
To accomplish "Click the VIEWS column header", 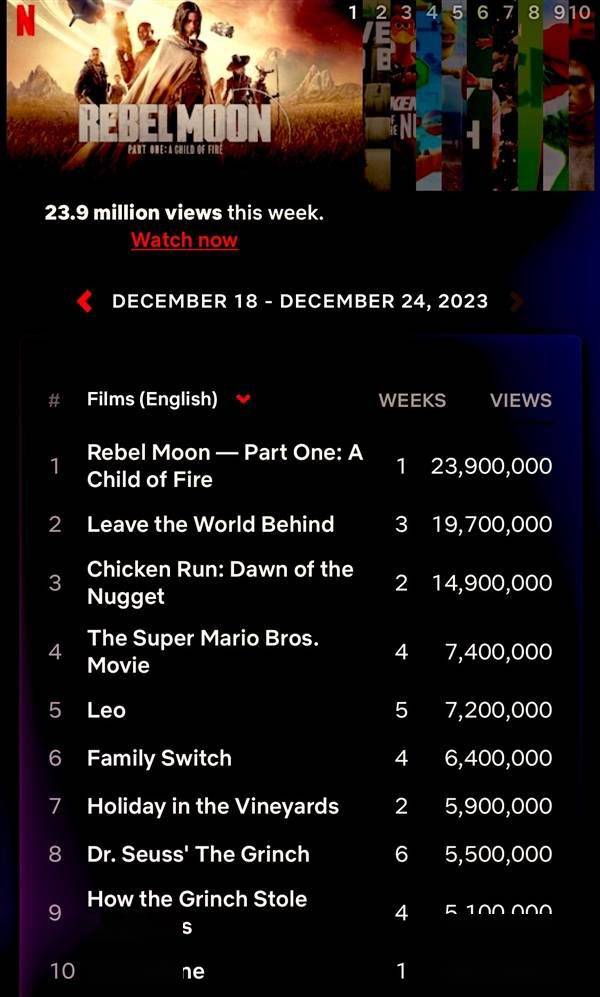I will pos(520,400).
